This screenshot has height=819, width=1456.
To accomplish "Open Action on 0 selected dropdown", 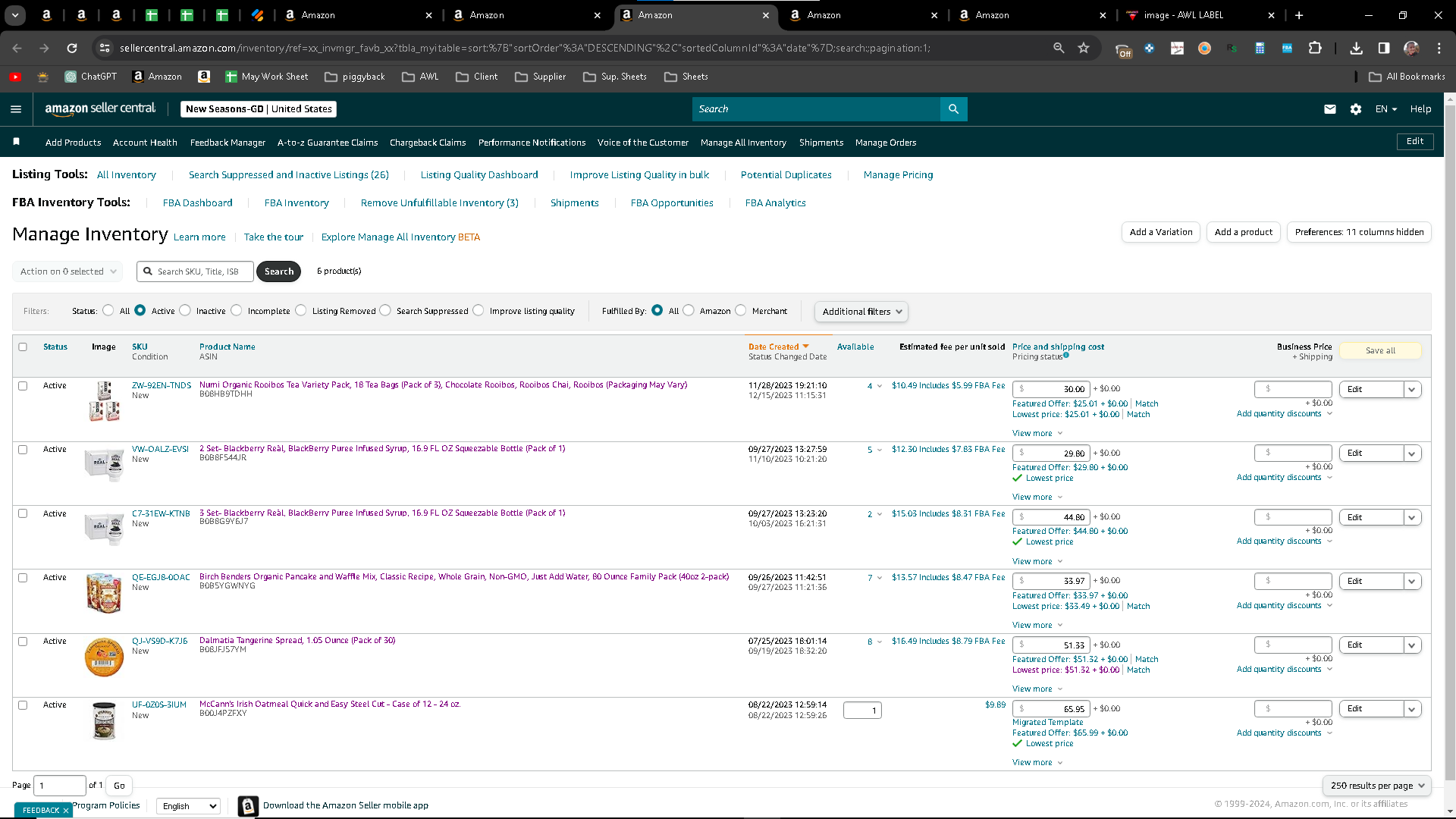I will coord(68,271).
